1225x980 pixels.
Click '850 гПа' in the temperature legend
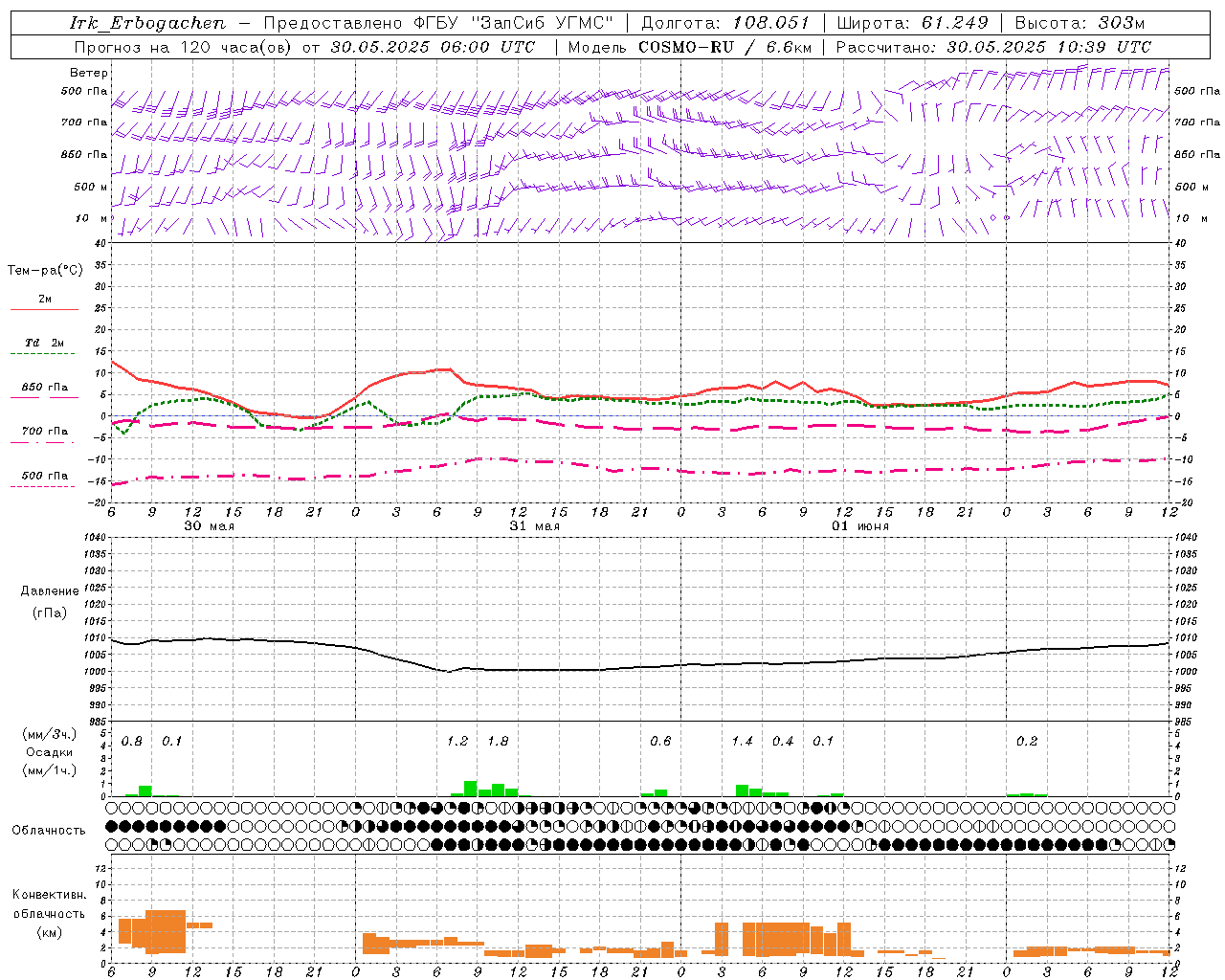pos(45,388)
